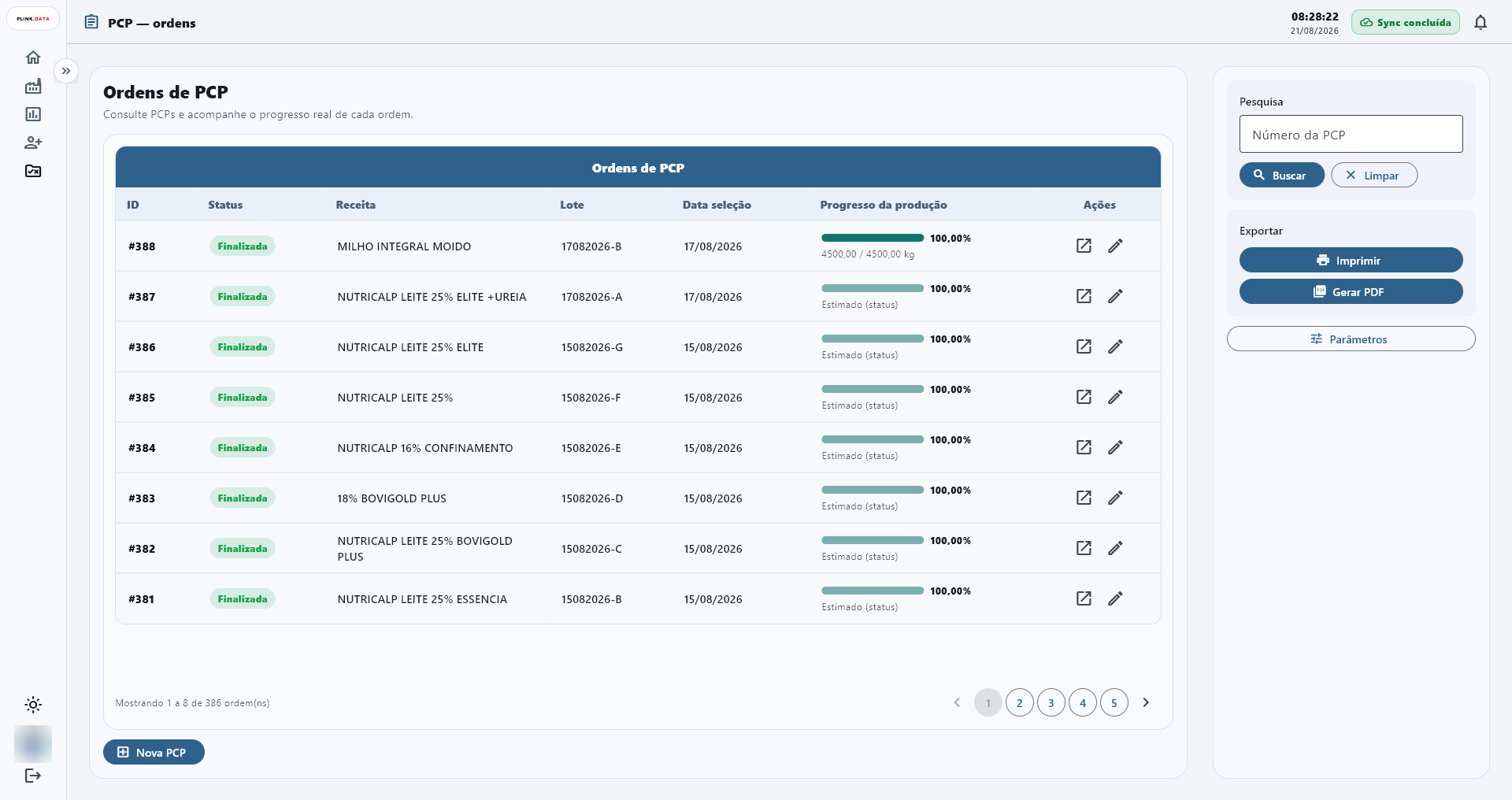Click the previous page arrow

pyautogui.click(x=957, y=702)
